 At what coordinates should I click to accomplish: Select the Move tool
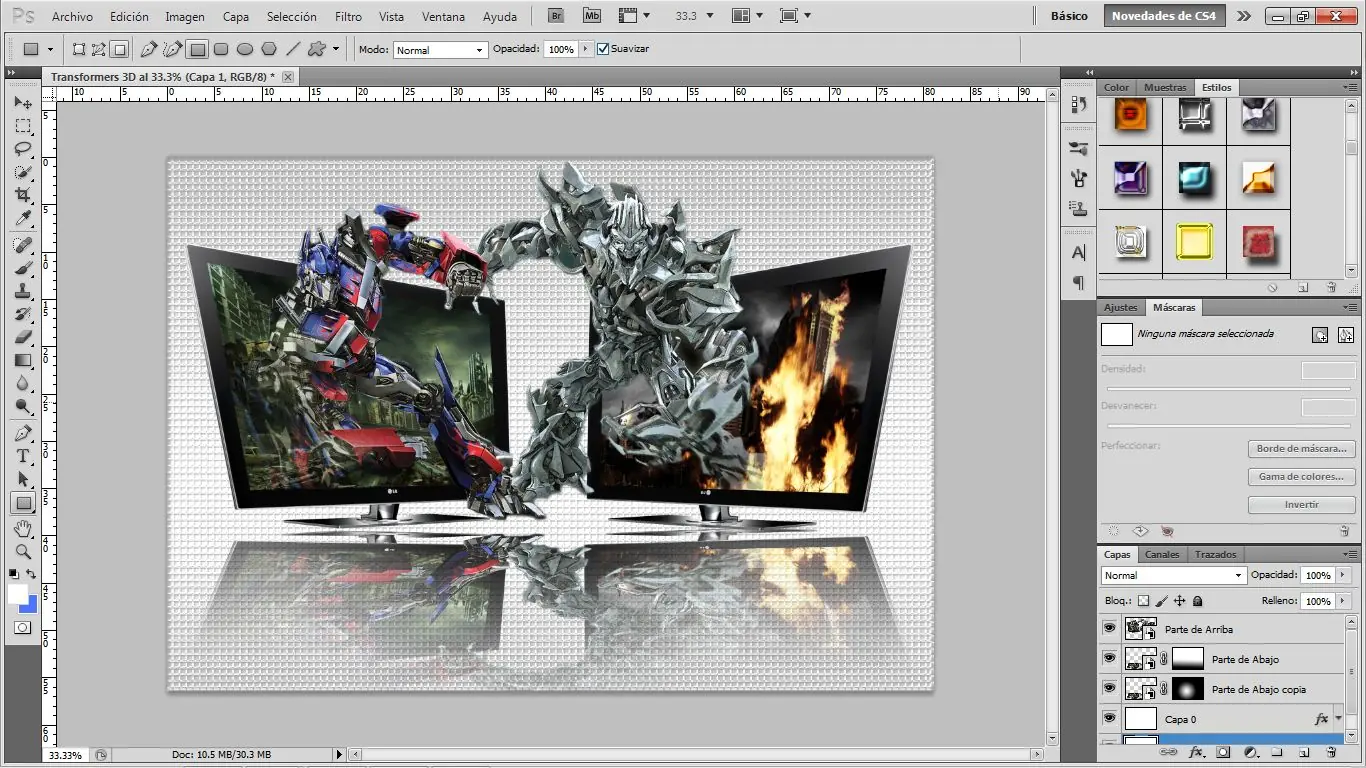pos(23,103)
